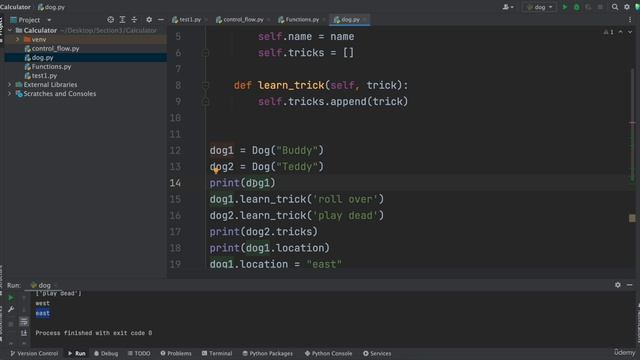Open the dog run configuration dropdown
Viewport: 640px width, 360px height.
pos(539,7)
